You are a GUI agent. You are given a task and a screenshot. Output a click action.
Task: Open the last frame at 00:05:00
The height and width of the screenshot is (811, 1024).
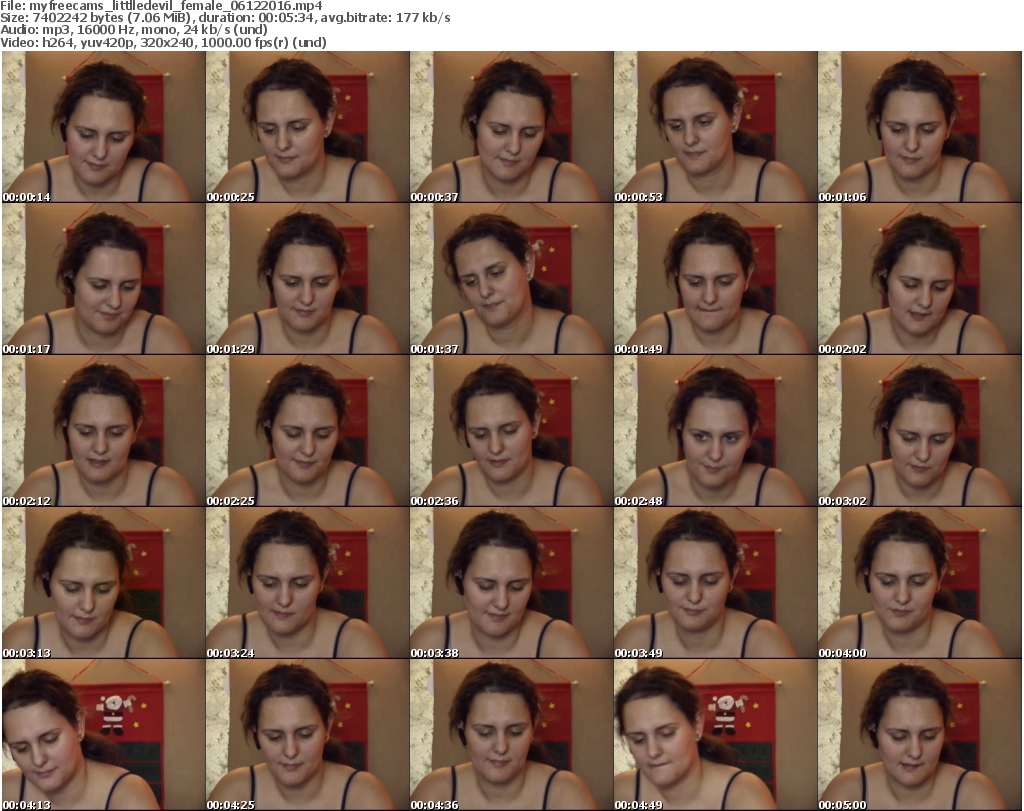[x=919, y=735]
